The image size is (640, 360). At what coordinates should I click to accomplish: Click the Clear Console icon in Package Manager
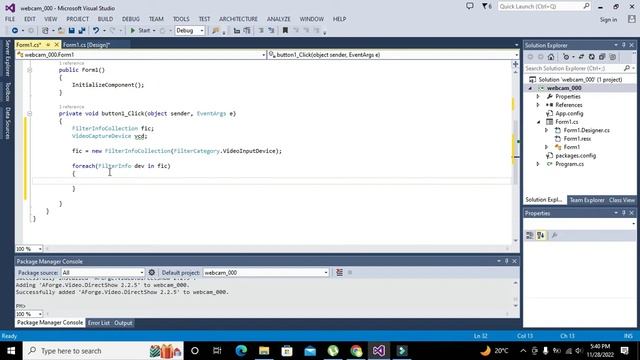(x=339, y=273)
